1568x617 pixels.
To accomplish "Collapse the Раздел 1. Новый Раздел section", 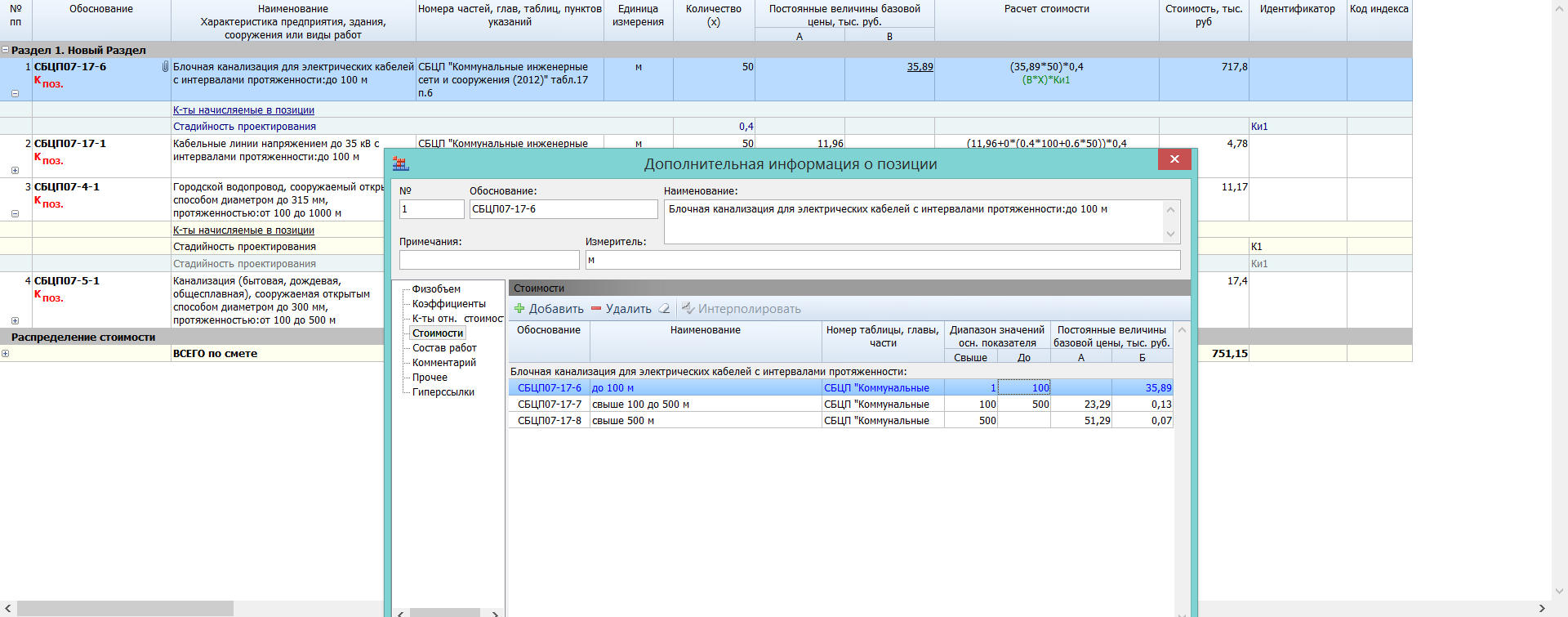I will pos(6,50).
